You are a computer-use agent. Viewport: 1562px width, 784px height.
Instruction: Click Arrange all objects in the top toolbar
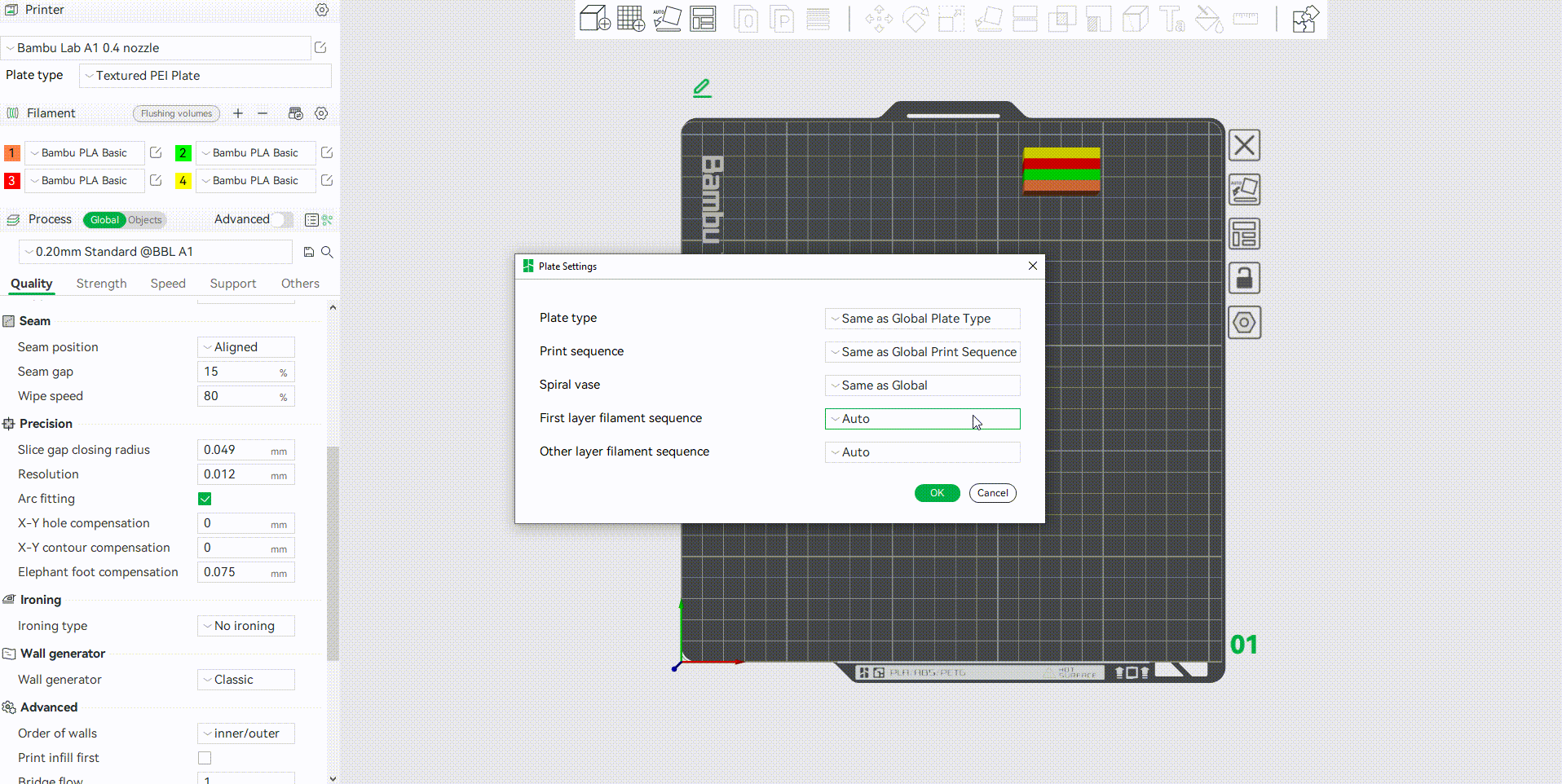703,18
